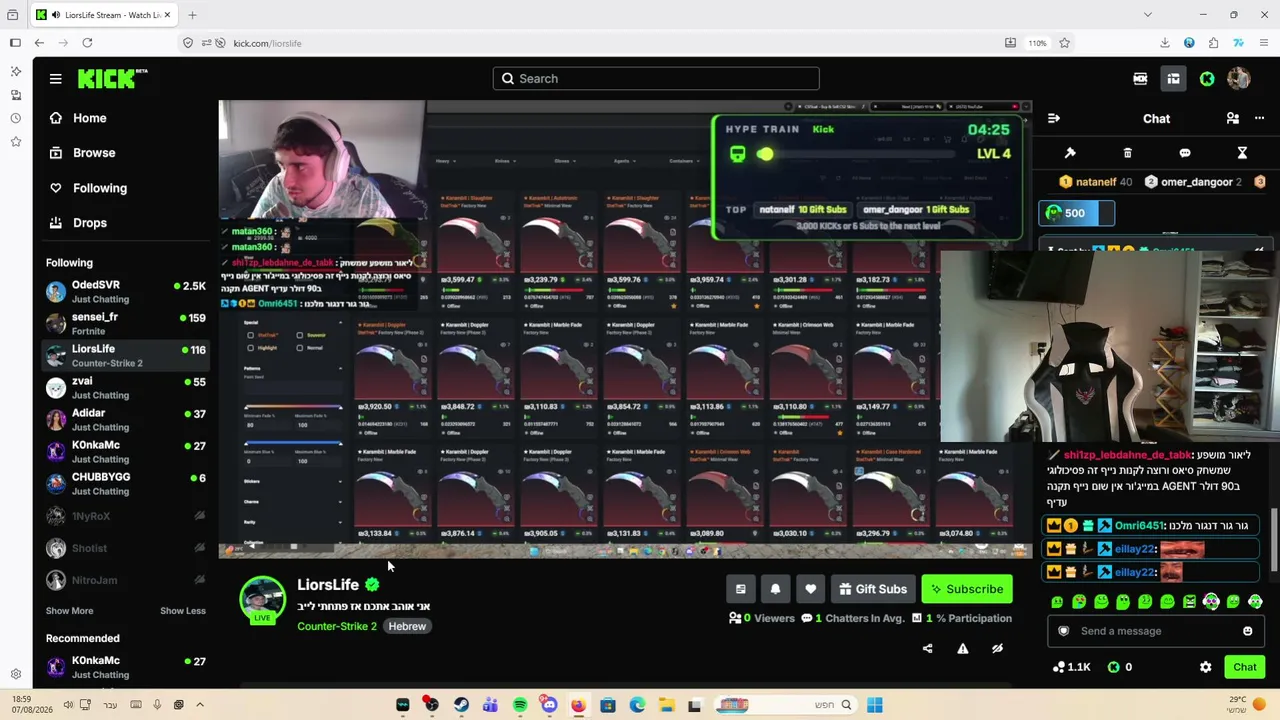The width and height of the screenshot is (1280, 720).
Task: Open the treasure chest rewards icon
Action: coord(1173,78)
